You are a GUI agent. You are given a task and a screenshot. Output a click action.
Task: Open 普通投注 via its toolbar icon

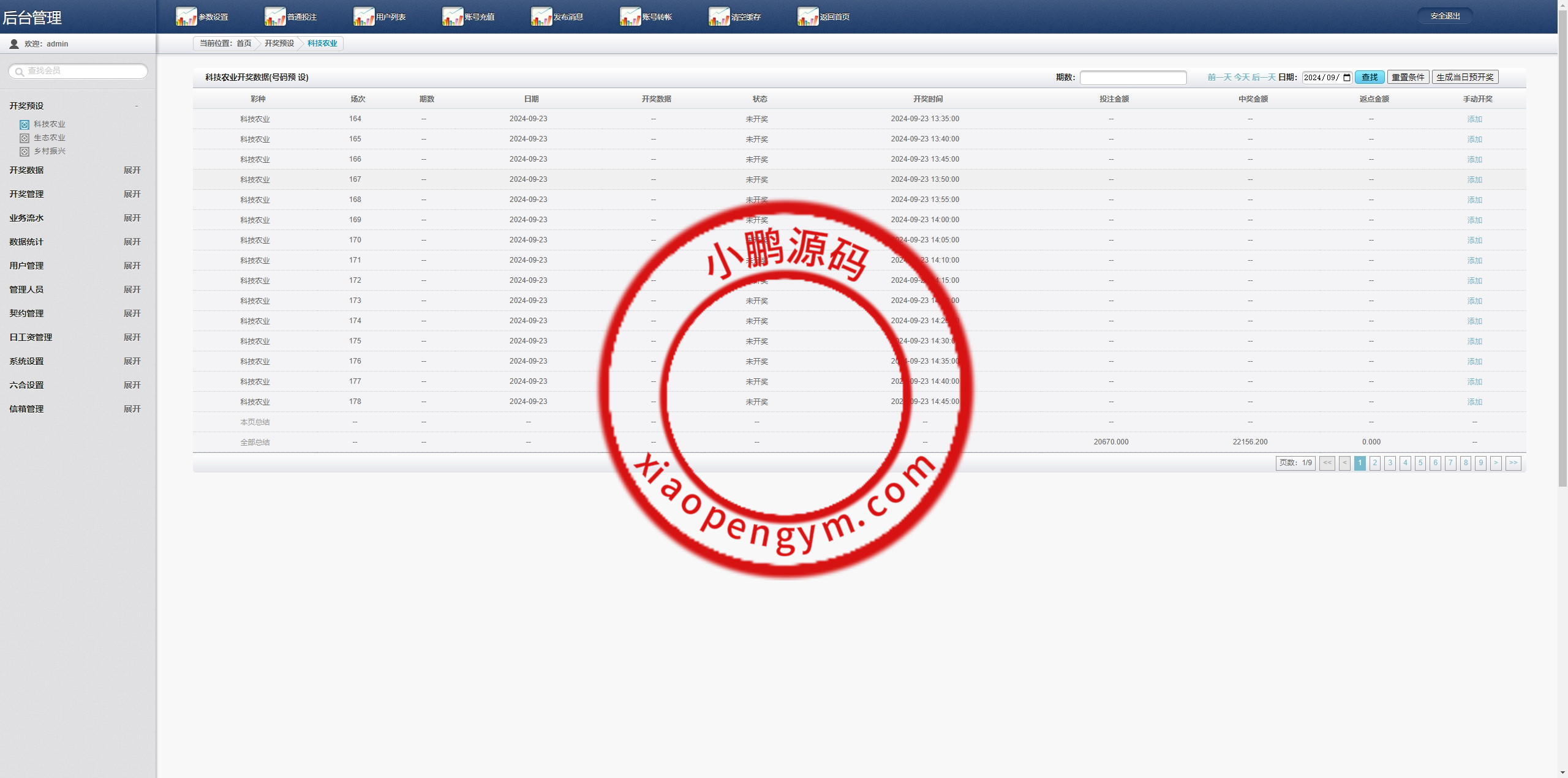click(274, 17)
